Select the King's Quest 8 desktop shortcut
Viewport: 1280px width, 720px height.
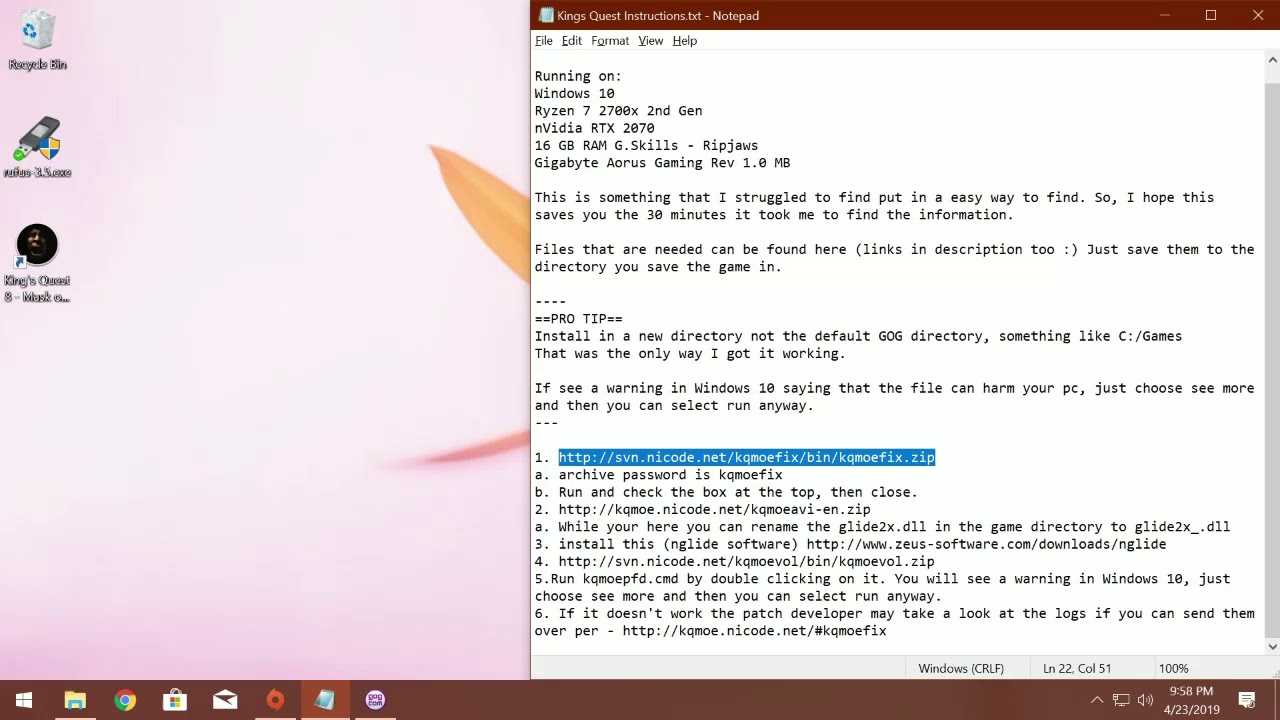pyautogui.click(x=37, y=263)
